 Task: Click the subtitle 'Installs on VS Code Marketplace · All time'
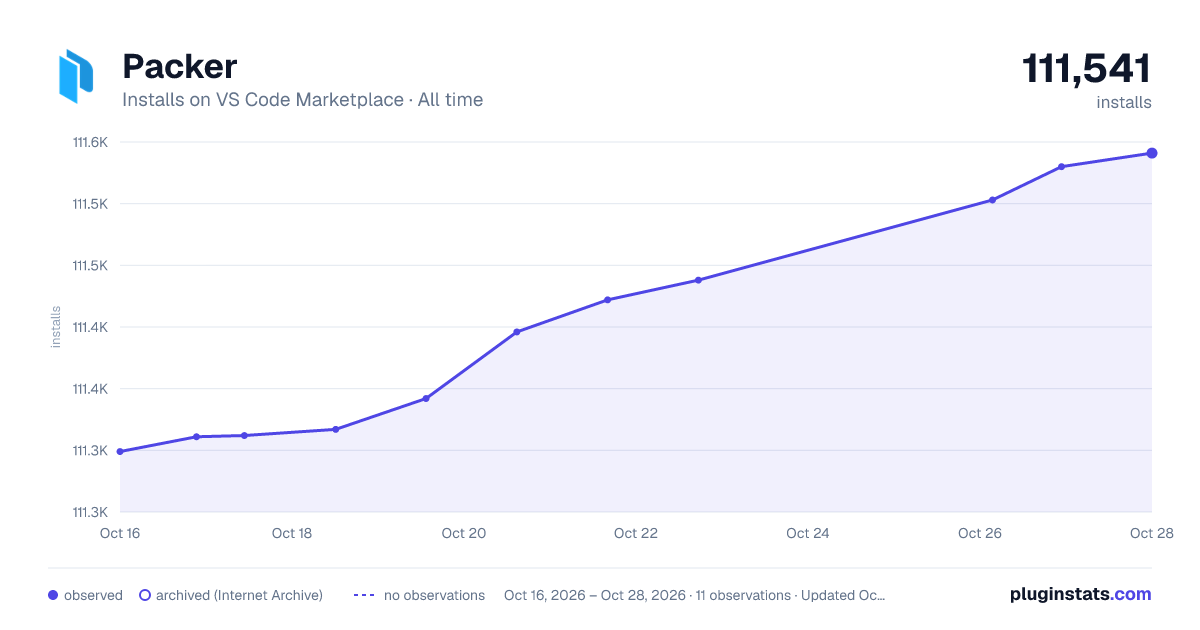(x=302, y=100)
